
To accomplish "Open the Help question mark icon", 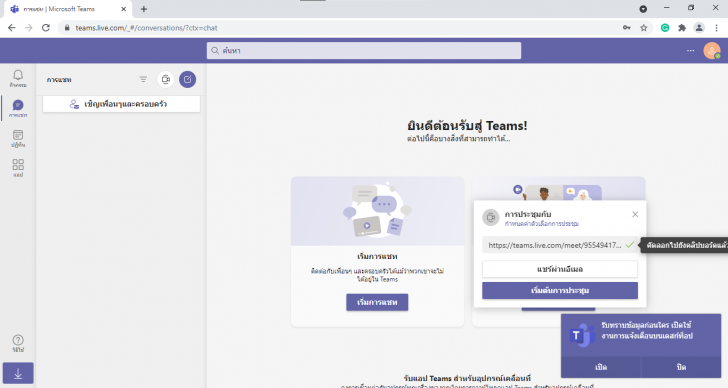I will [18, 343].
